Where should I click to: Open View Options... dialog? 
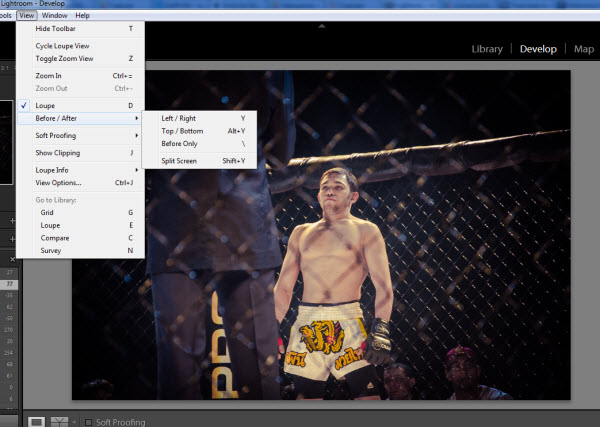click(58, 183)
